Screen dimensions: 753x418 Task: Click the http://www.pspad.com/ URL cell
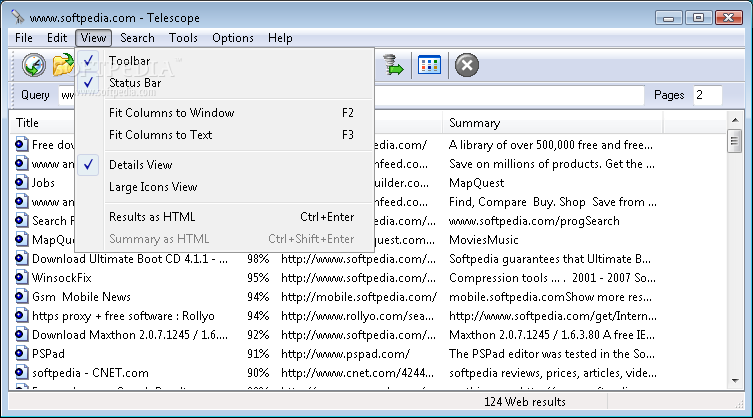click(345, 354)
